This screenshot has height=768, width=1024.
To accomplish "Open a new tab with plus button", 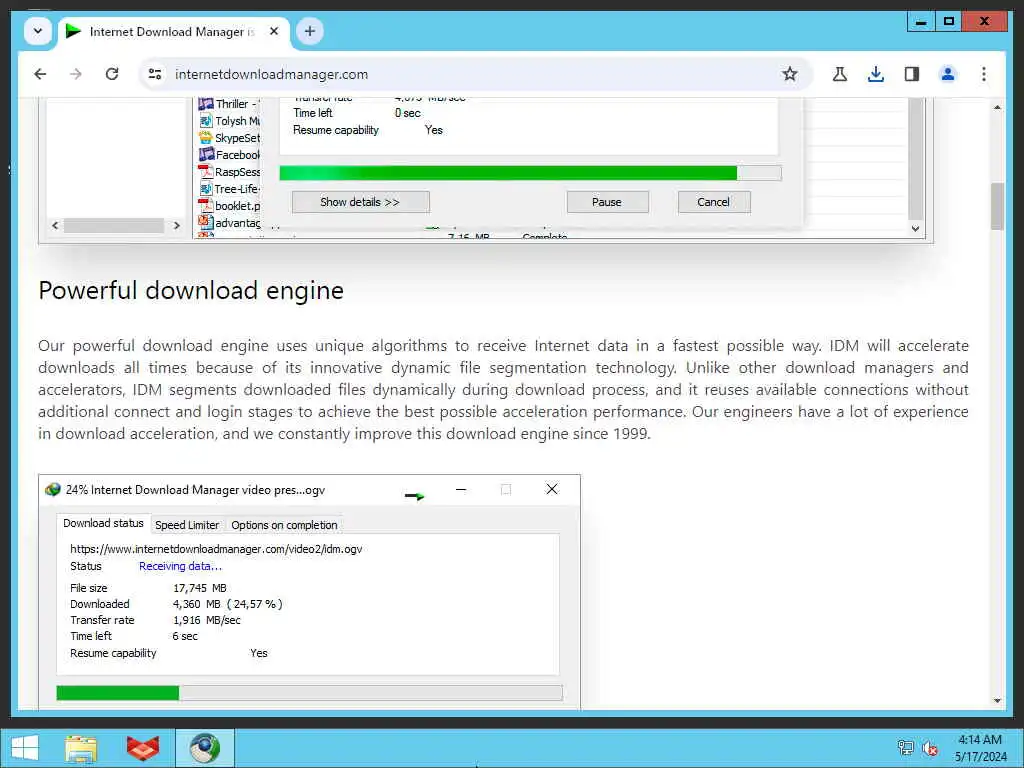I will [x=310, y=31].
